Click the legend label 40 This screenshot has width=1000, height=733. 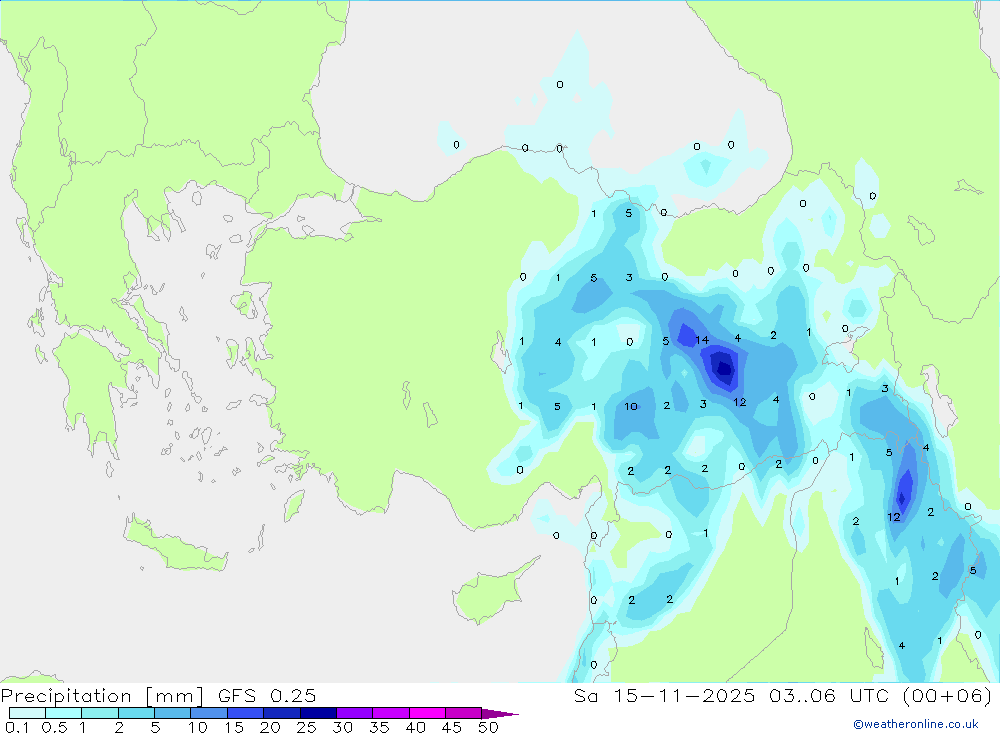click(416, 727)
